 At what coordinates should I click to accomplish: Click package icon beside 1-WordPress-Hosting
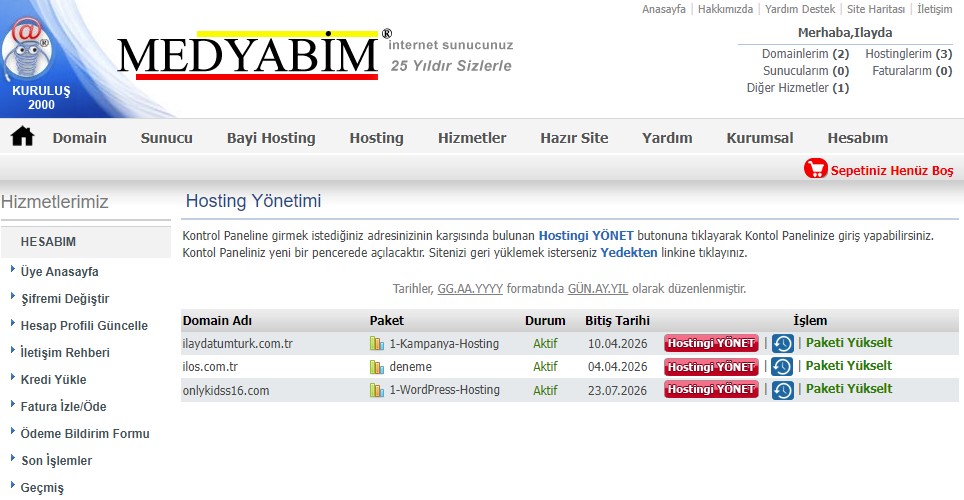tap(377, 390)
